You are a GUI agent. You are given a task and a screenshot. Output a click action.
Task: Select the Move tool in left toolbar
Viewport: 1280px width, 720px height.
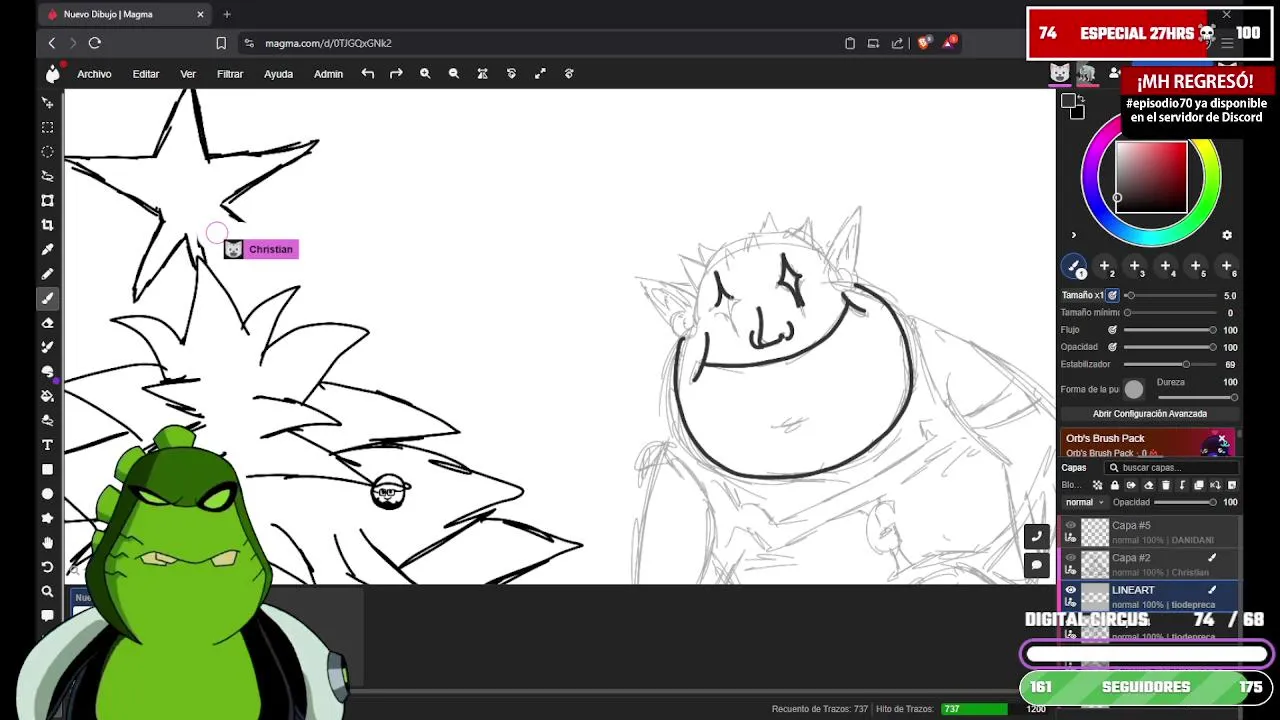coord(47,103)
